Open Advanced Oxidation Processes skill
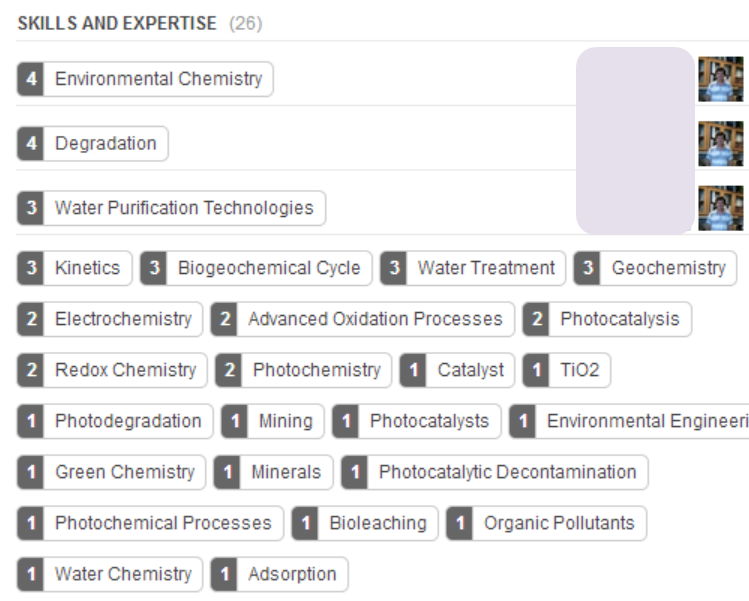The width and height of the screenshot is (749, 601). tap(375, 319)
